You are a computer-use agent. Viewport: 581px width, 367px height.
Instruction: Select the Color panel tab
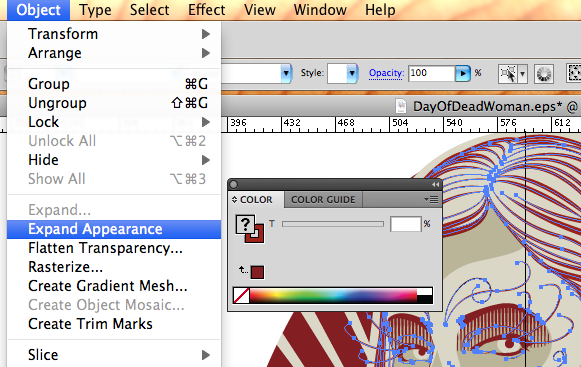pyautogui.click(x=256, y=200)
